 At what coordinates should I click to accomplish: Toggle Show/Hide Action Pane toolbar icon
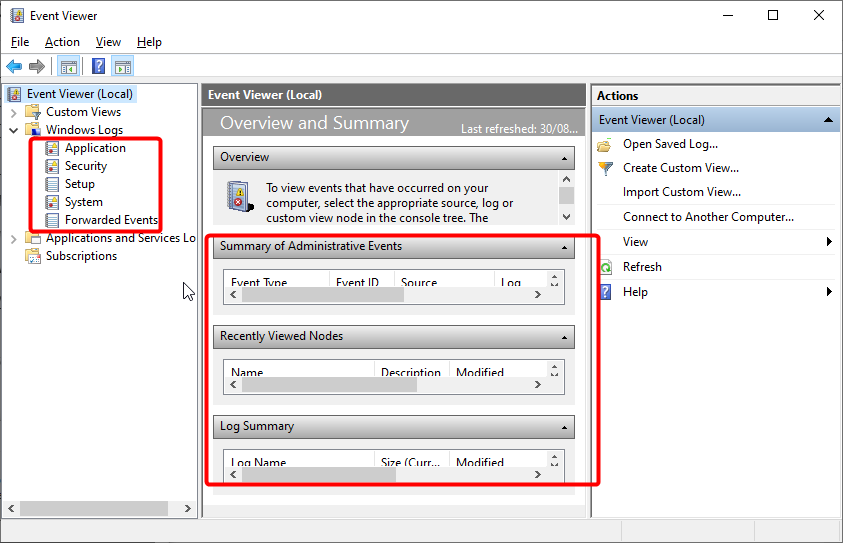pos(123,67)
